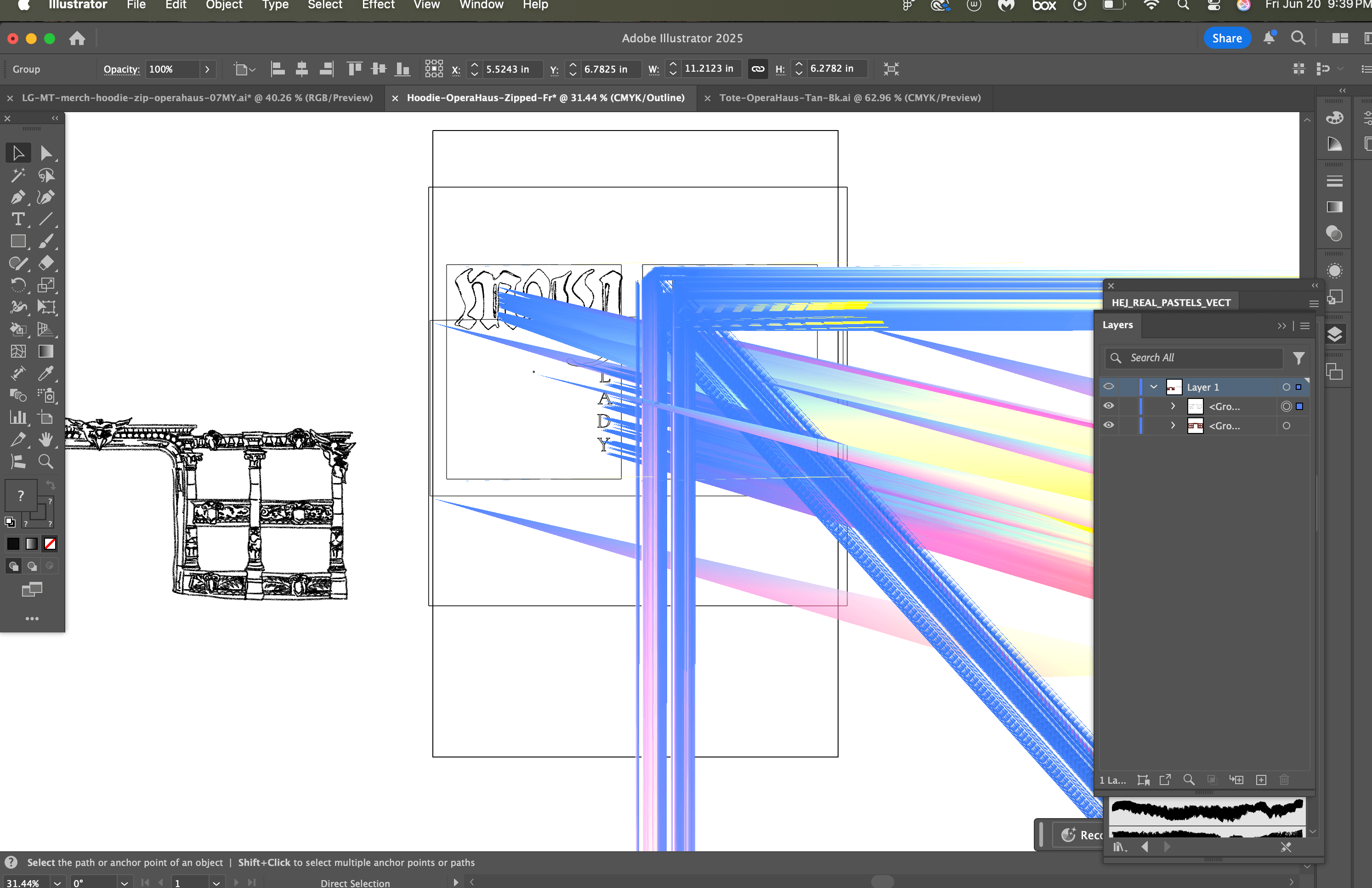
Task: Select the Eraser tool
Action: (x=46, y=263)
